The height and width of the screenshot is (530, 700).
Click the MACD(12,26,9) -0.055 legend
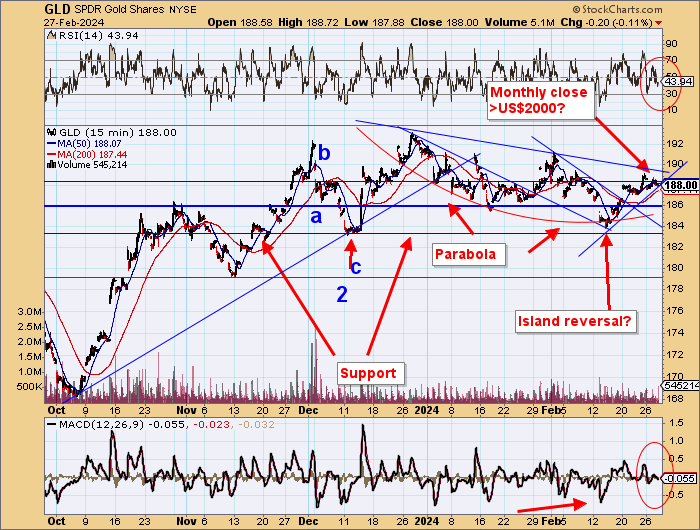point(122,424)
